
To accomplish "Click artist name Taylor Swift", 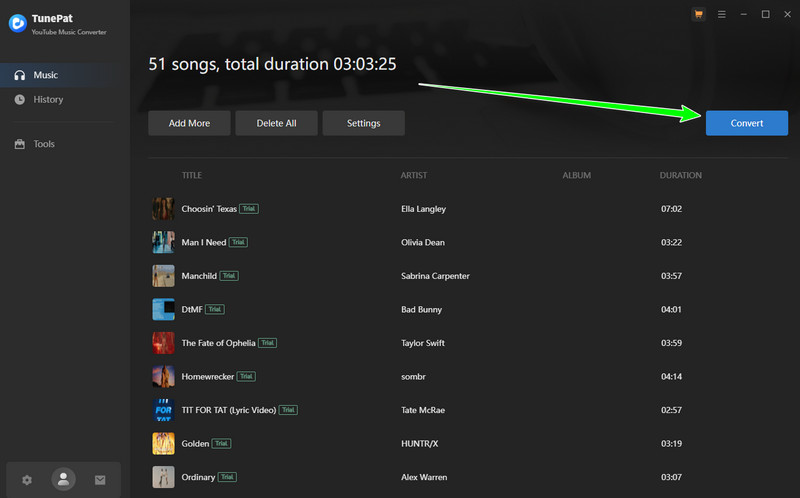I will [x=423, y=343].
